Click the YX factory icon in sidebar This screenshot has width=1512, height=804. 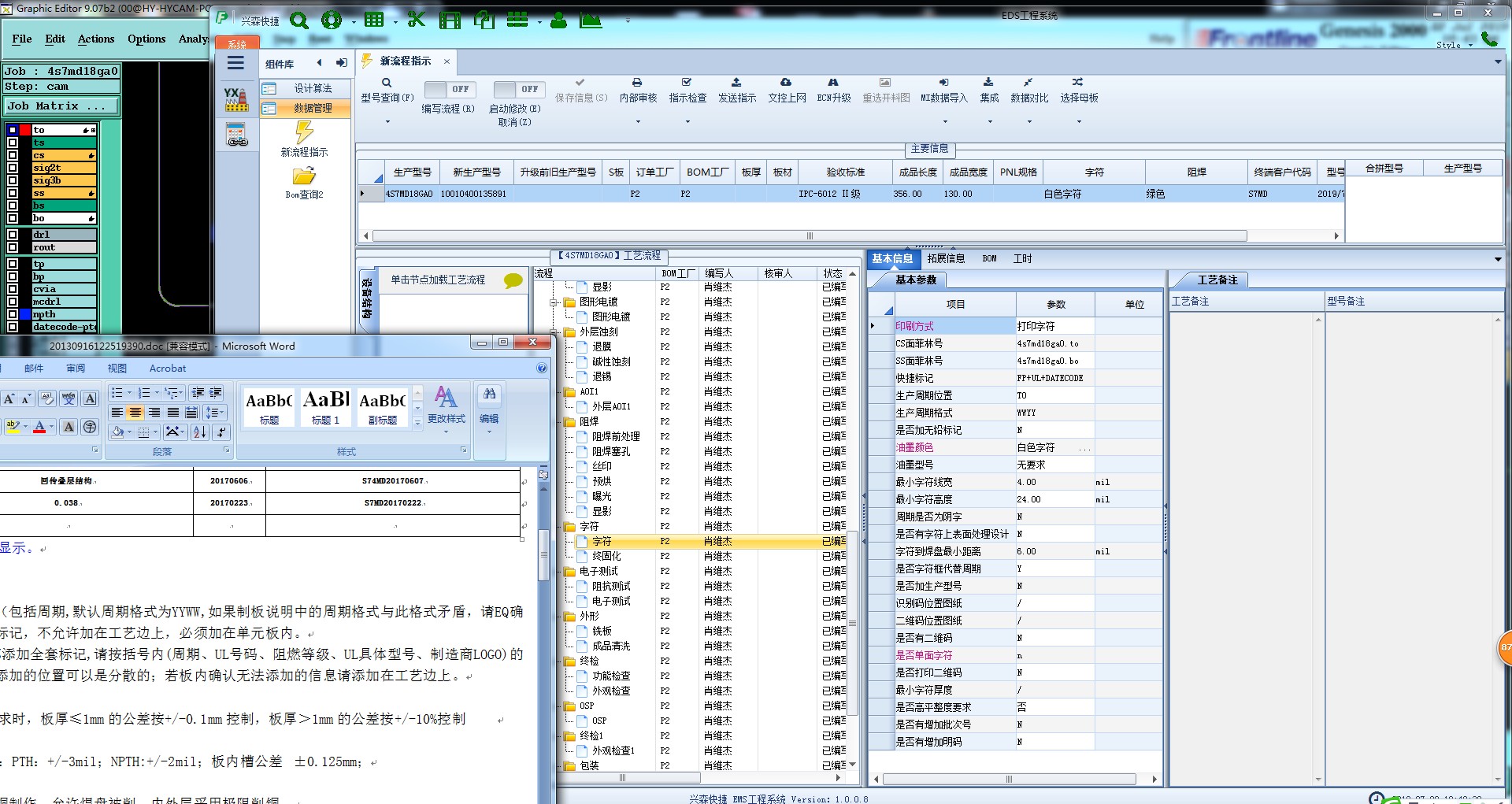235,98
